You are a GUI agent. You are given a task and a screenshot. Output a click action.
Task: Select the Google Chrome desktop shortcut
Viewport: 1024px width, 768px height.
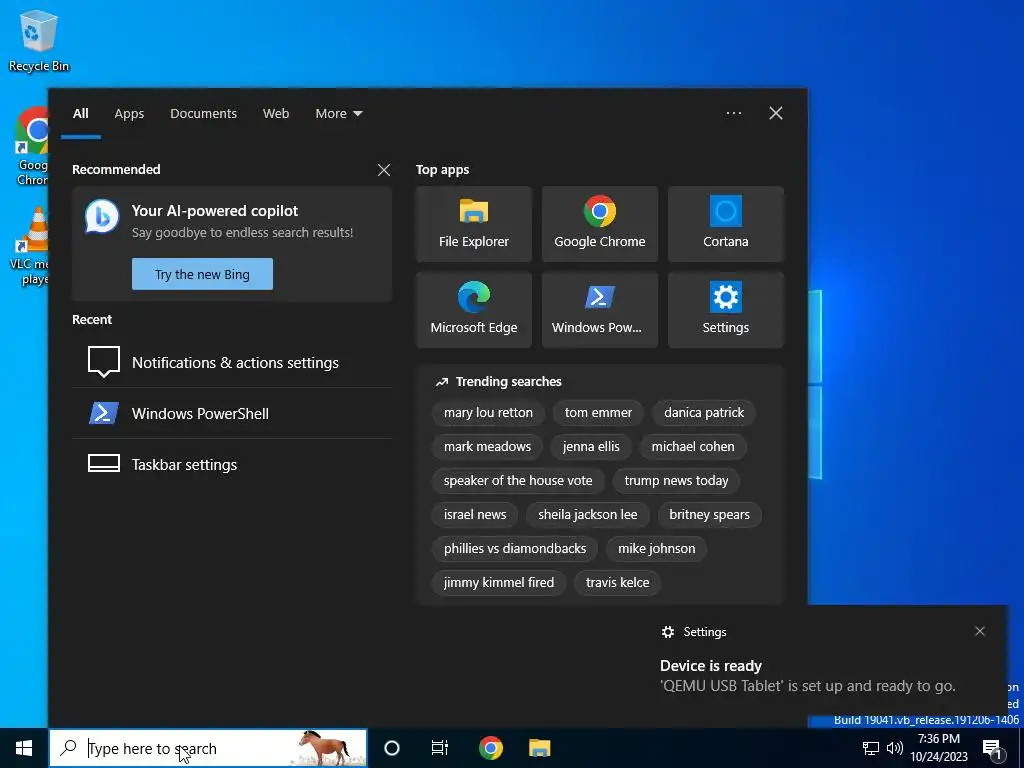pyautogui.click(x=33, y=146)
